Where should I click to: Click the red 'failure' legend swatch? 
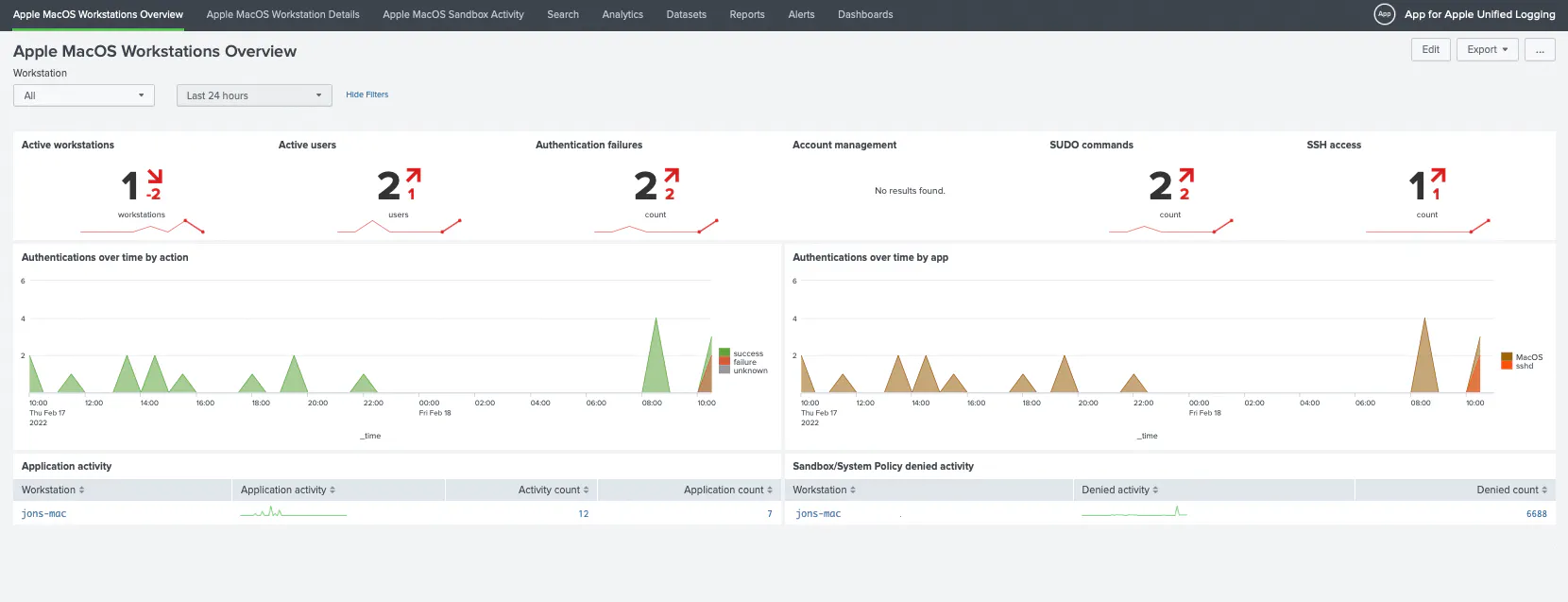724,362
